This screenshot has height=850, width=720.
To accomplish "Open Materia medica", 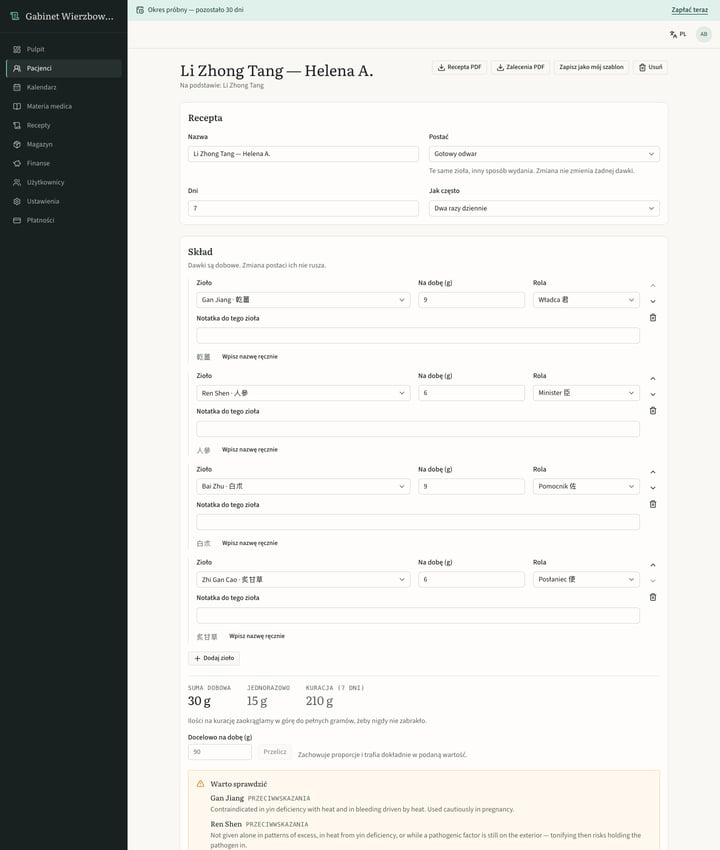I will click(x=63, y=106).
